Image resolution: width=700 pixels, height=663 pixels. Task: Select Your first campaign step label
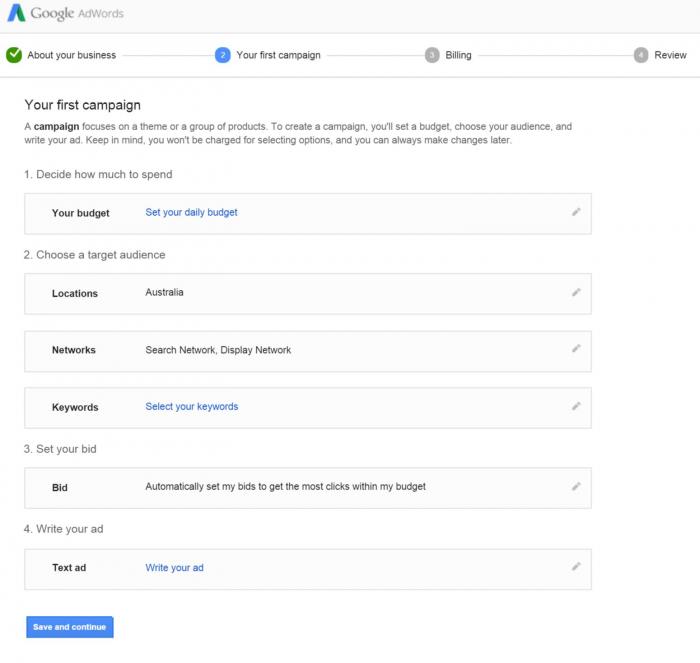click(278, 55)
